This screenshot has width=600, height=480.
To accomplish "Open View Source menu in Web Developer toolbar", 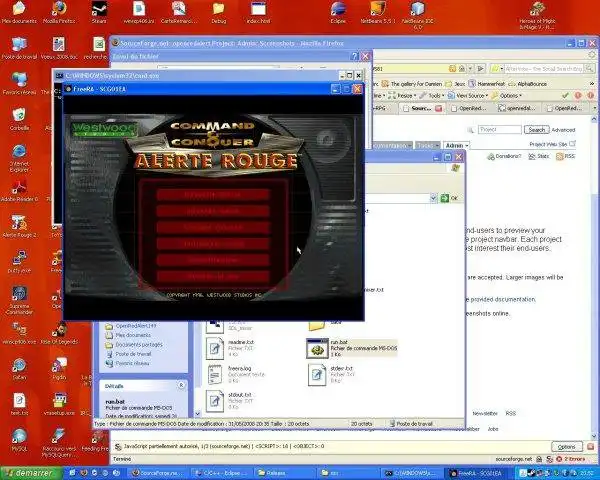I will [467, 95].
